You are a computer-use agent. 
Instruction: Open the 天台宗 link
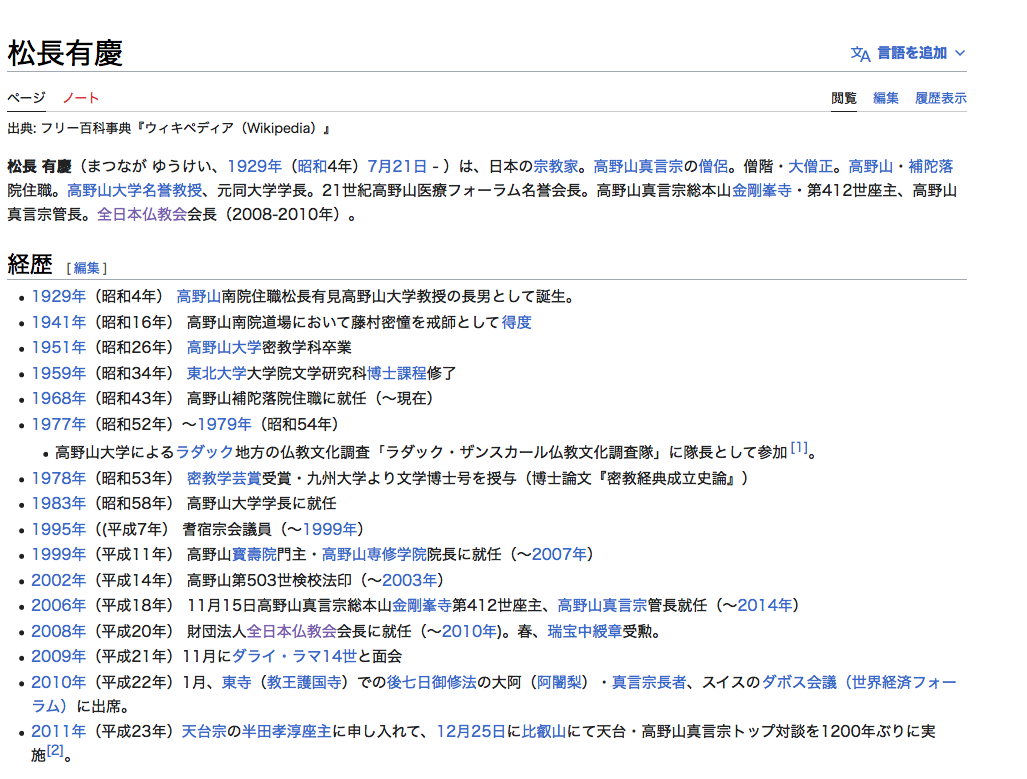pyautogui.click(x=204, y=731)
